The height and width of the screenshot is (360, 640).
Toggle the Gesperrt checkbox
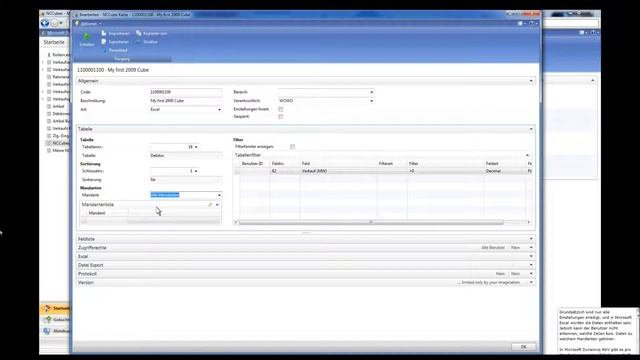click(x=280, y=117)
